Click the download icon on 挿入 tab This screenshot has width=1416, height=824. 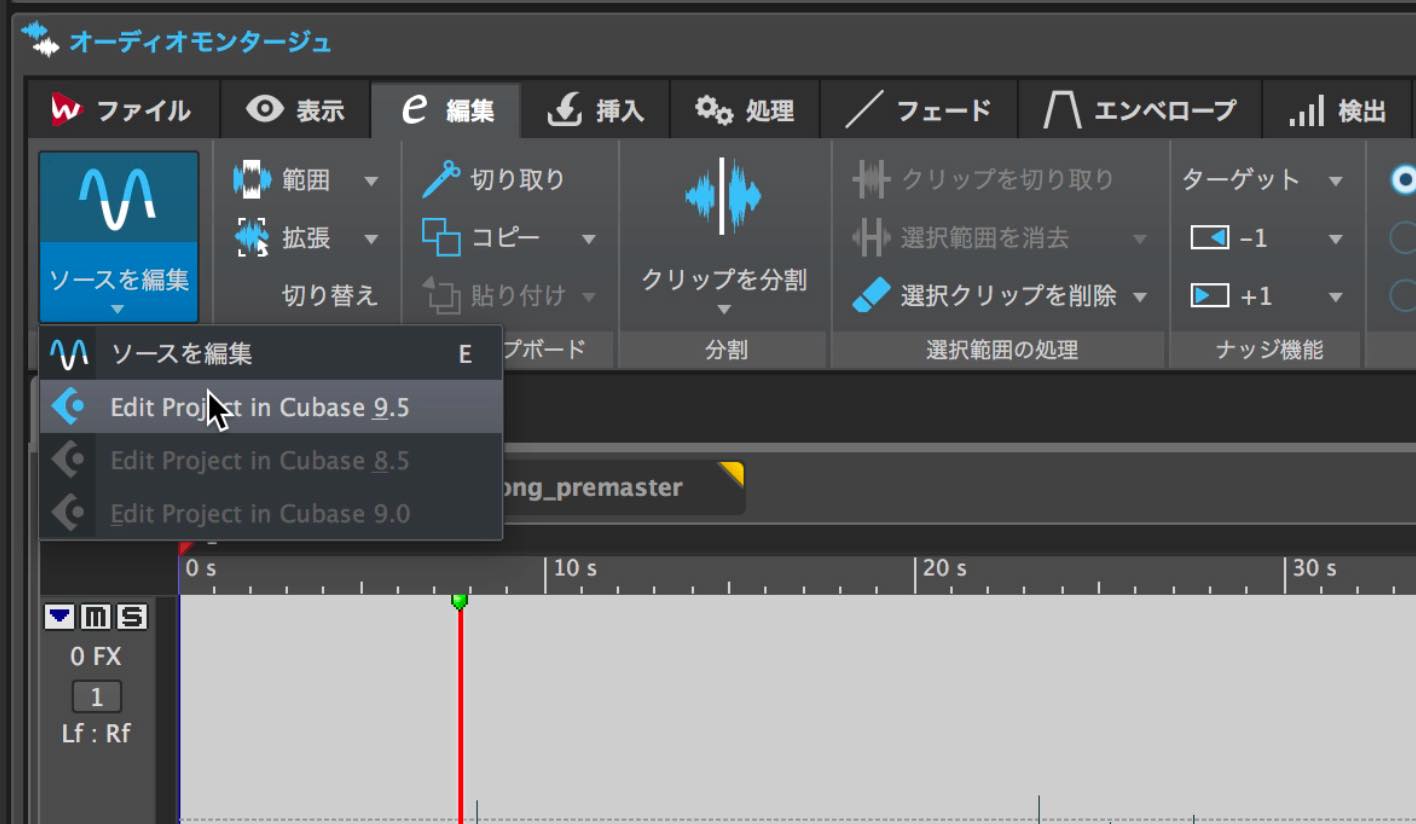coord(565,110)
